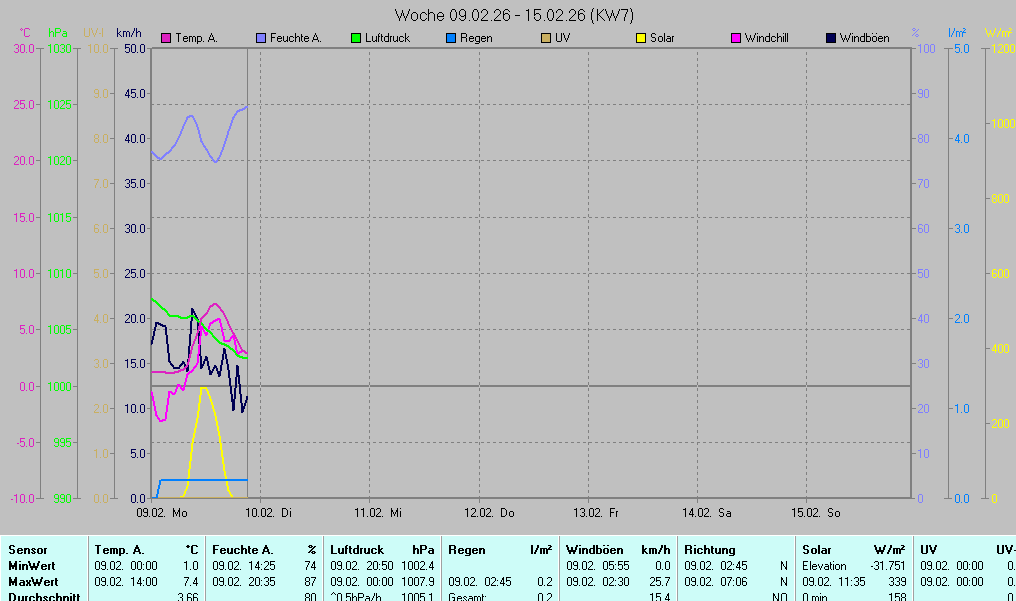Click the Sensor column header in table
This screenshot has height=601, width=1016.
pyautogui.click(x=28, y=550)
